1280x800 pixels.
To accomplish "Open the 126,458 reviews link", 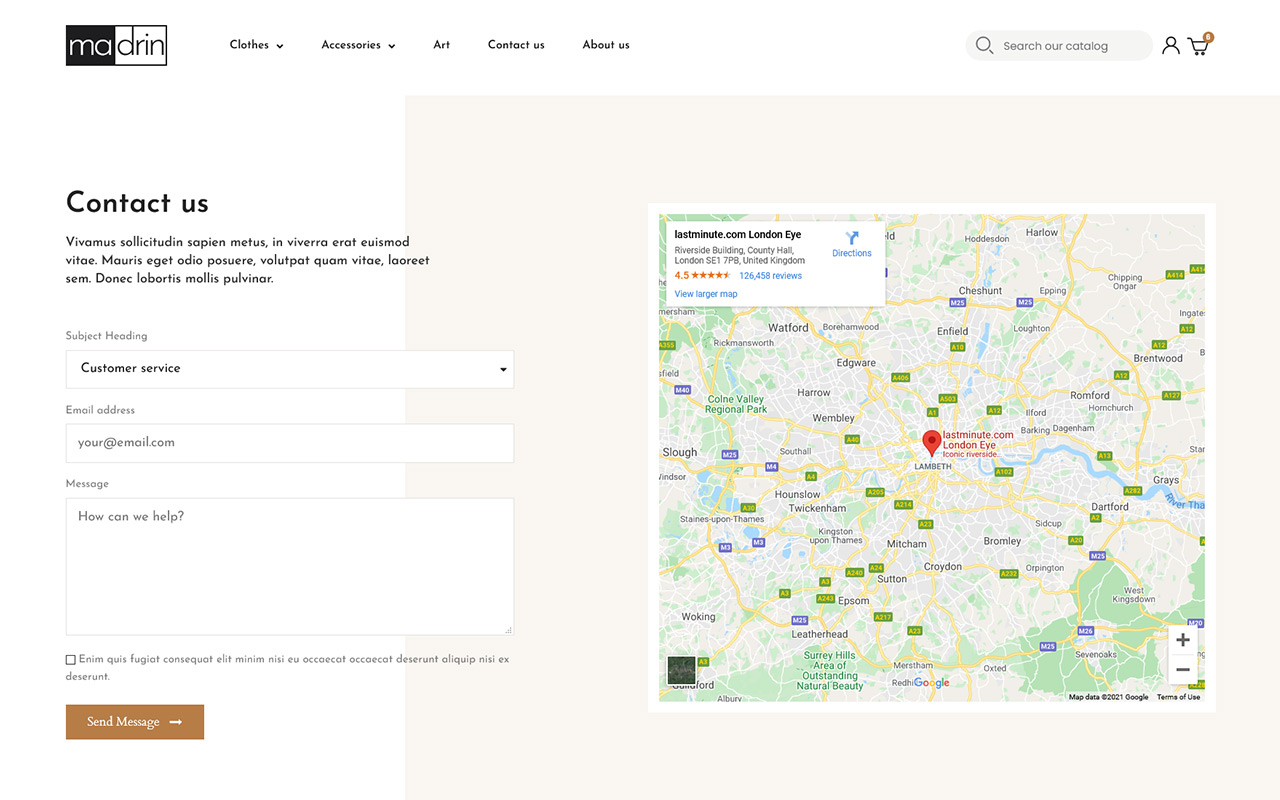I will (x=770, y=276).
